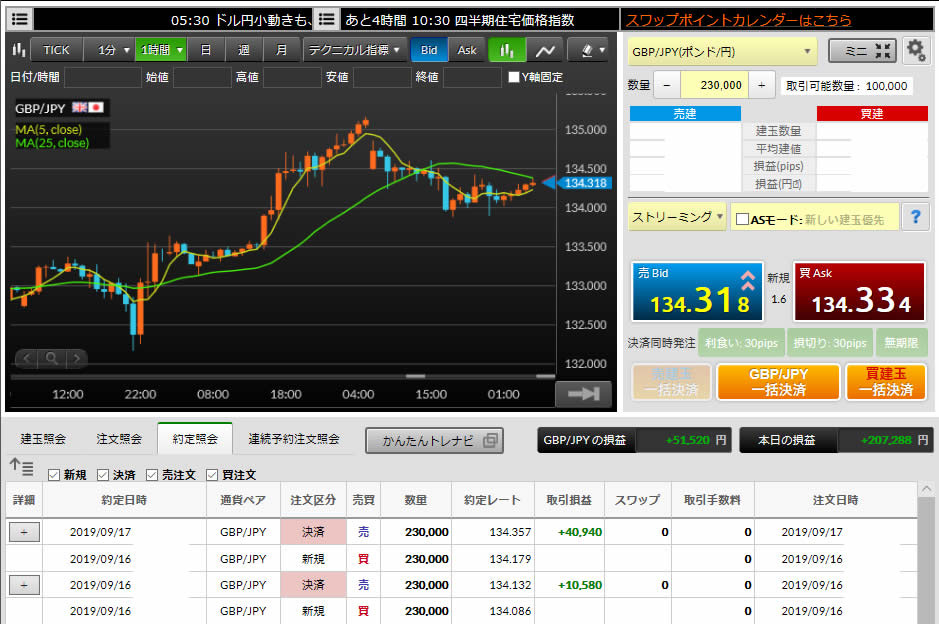Click scroll-up arrow of trade table scrollbar

926,489
